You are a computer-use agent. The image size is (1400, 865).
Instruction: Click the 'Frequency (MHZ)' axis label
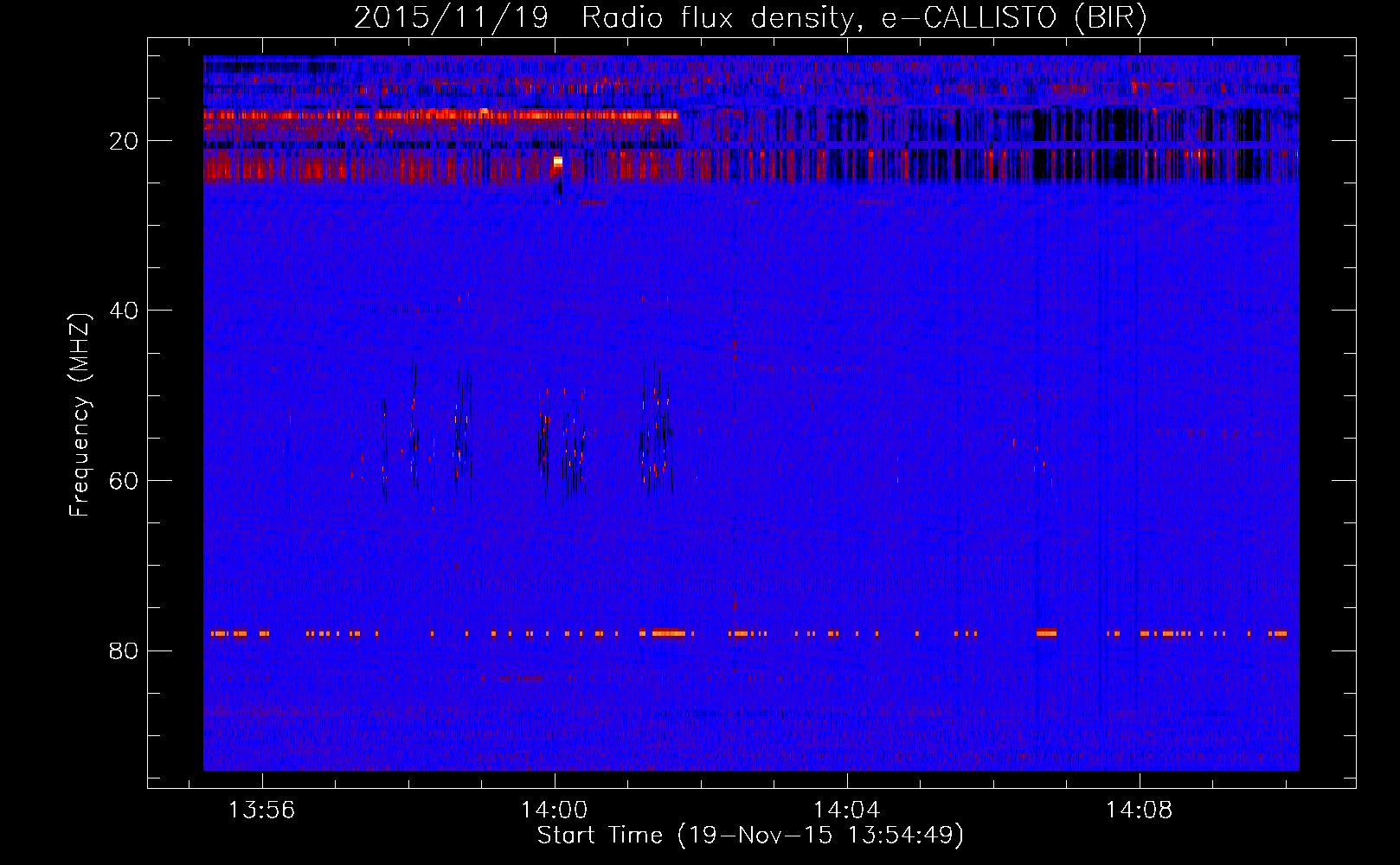80,415
